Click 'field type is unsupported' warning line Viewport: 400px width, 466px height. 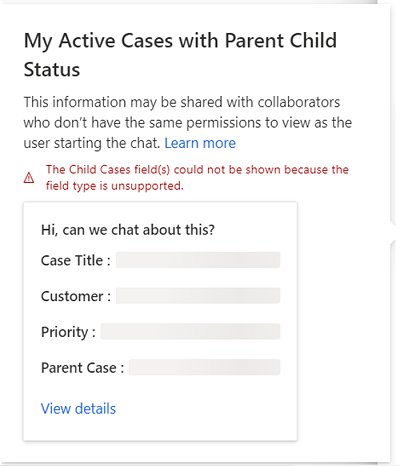pos(115,186)
